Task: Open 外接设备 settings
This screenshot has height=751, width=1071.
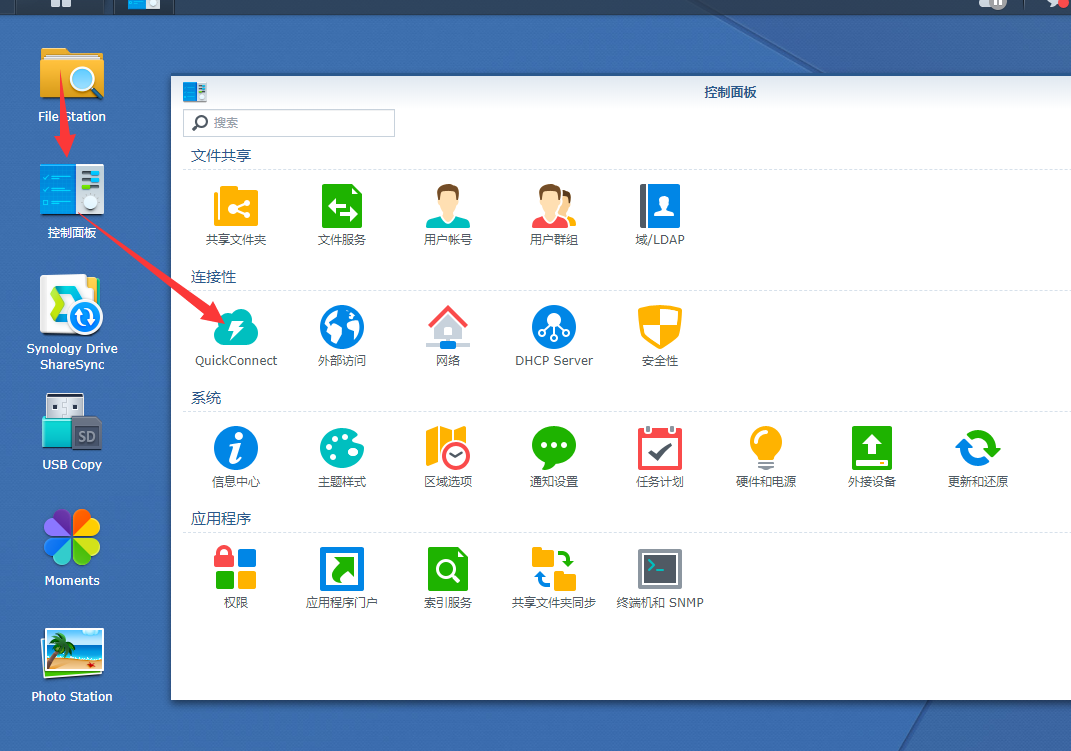Action: pos(872,457)
